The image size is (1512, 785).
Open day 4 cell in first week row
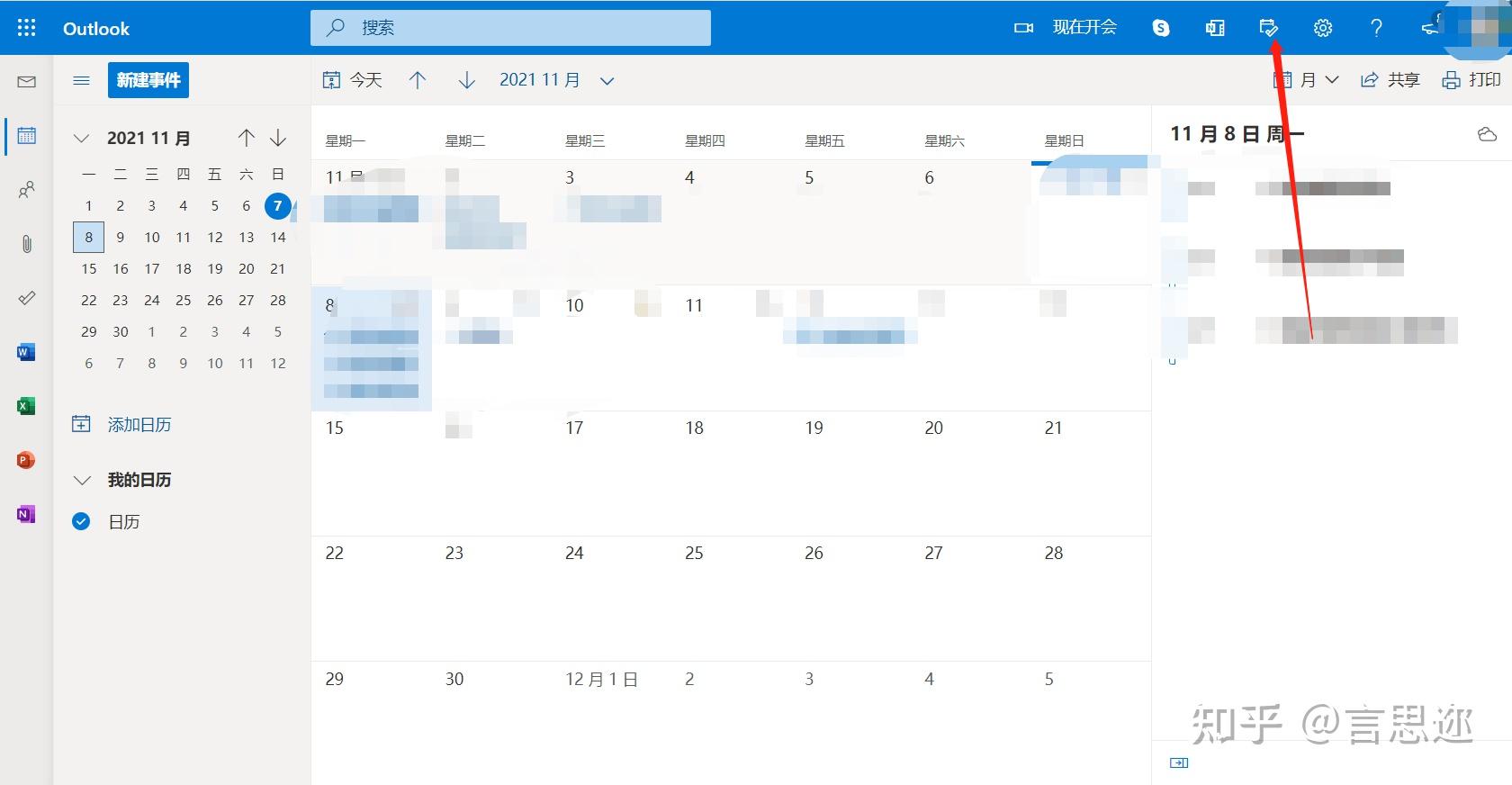coord(731,223)
